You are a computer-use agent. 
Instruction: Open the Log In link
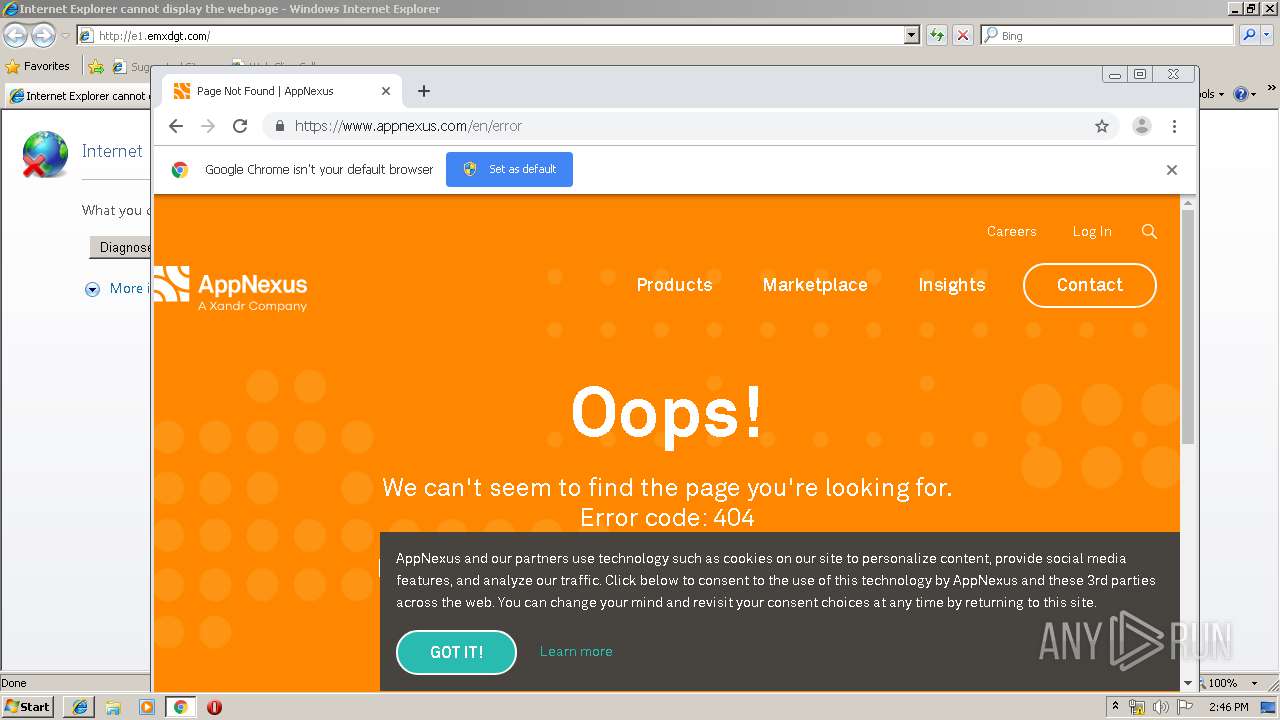coord(1092,231)
